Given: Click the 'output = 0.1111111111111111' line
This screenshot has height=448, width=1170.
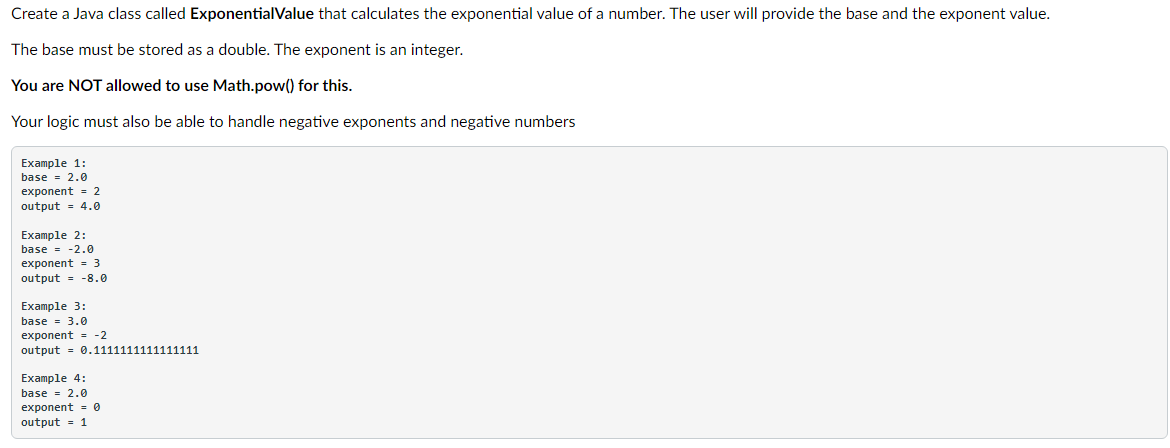Looking at the screenshot, I should tap(110, 350).
